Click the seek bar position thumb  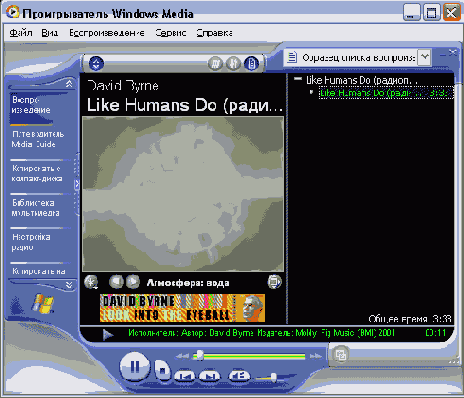point(199,355)
